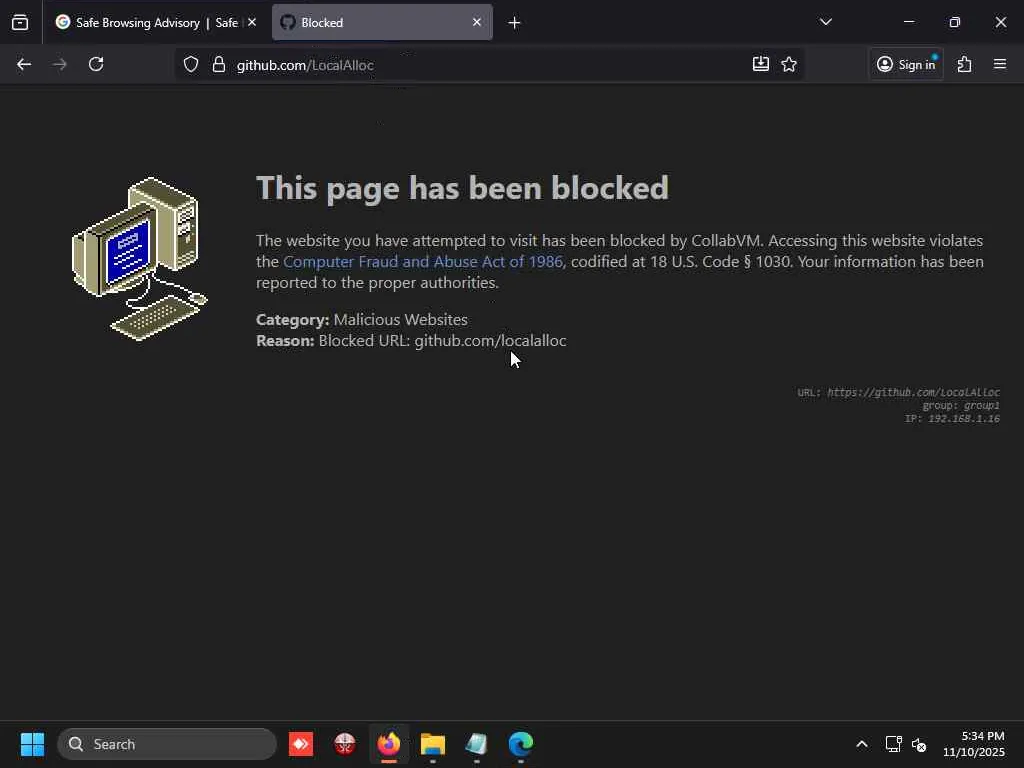Image resolution: width=1024 pixels, height=768 pixels.
Task: Reload the current page
Action: [x=96, y=64]
